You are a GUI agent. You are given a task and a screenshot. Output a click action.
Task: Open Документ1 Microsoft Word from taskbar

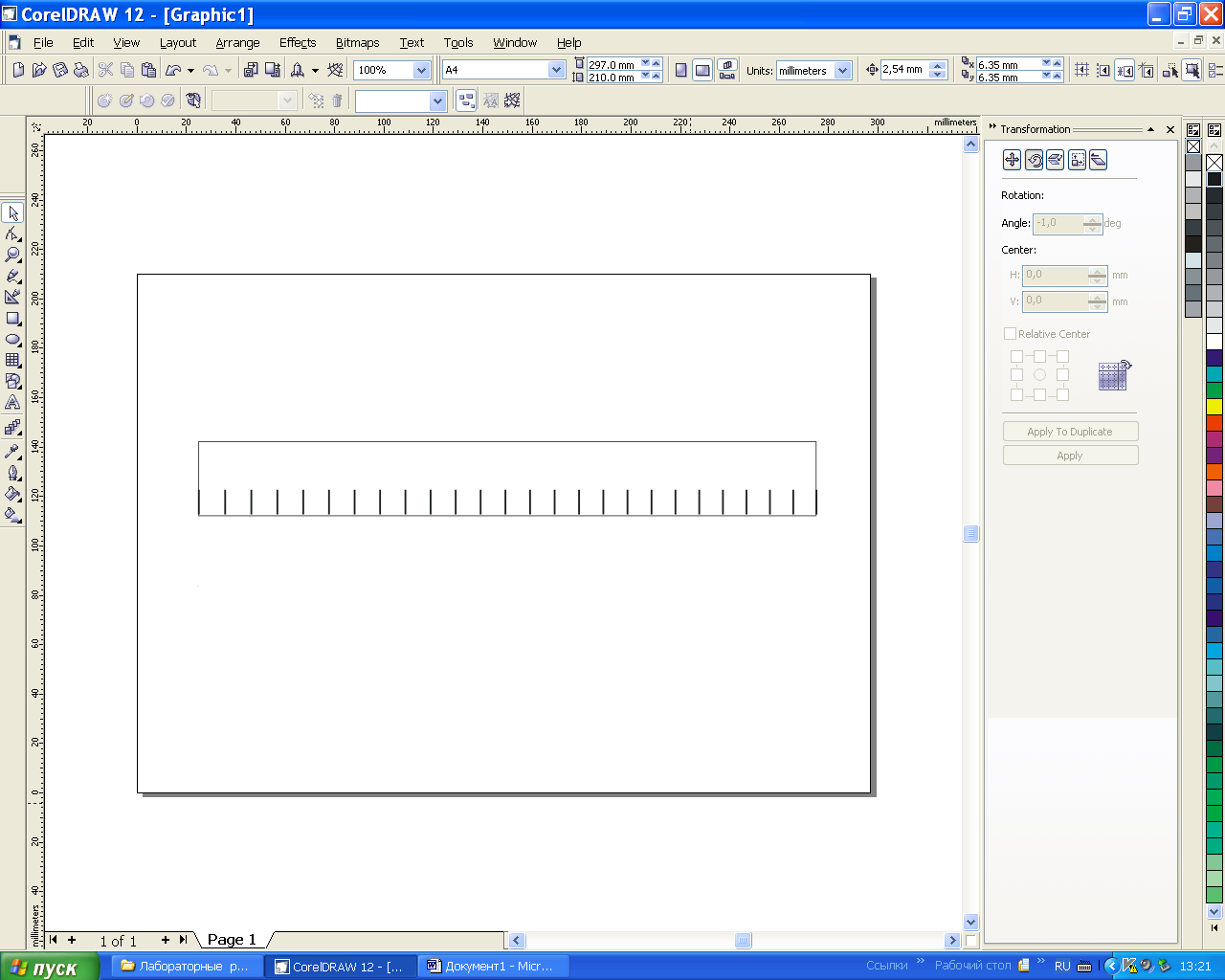tap(493, 967)
